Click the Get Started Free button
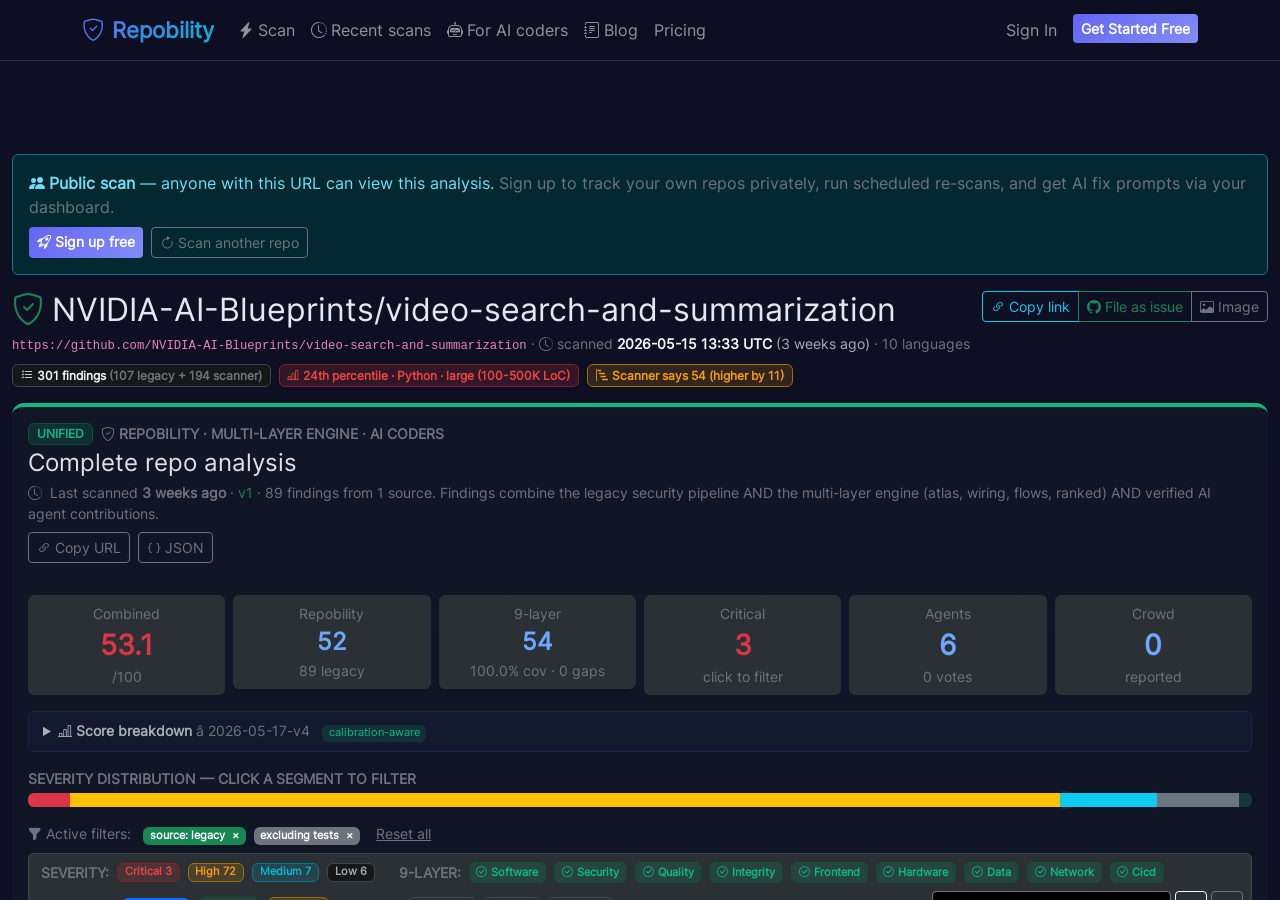Image resolution: width=1280 pixels, height=900 pixels. tap(1135, 29)
